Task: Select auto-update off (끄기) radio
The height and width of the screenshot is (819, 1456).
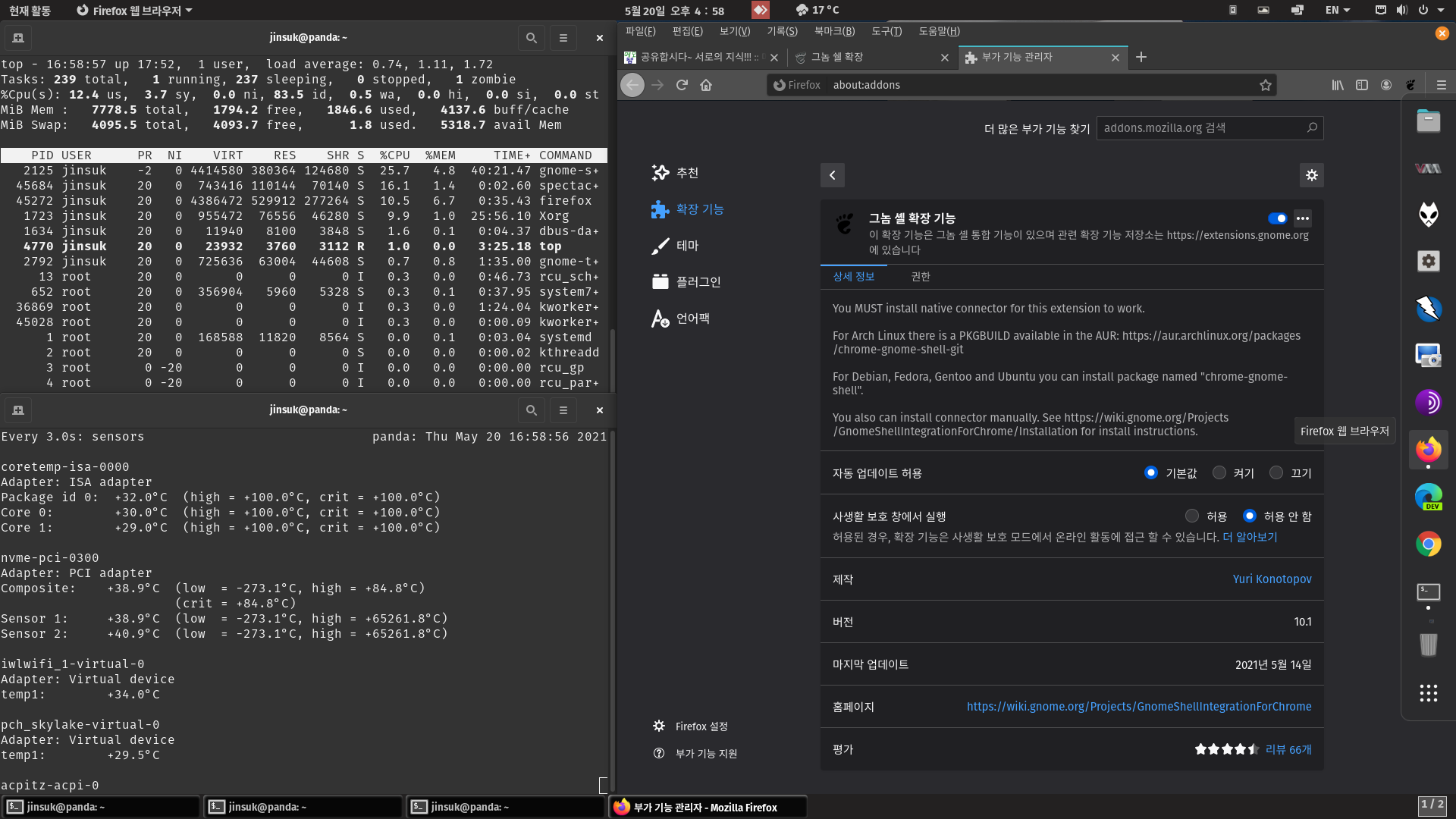Action: (1276, 472)
